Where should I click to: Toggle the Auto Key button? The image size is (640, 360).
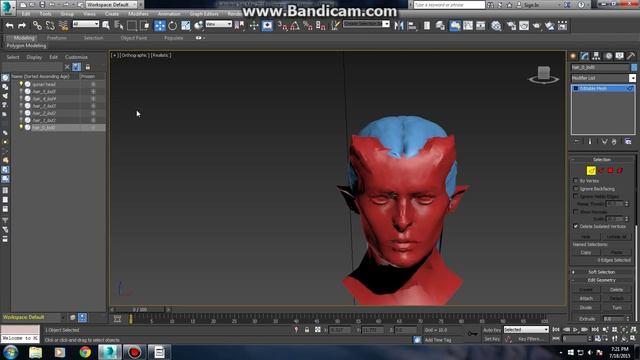[x=492, y=330]
